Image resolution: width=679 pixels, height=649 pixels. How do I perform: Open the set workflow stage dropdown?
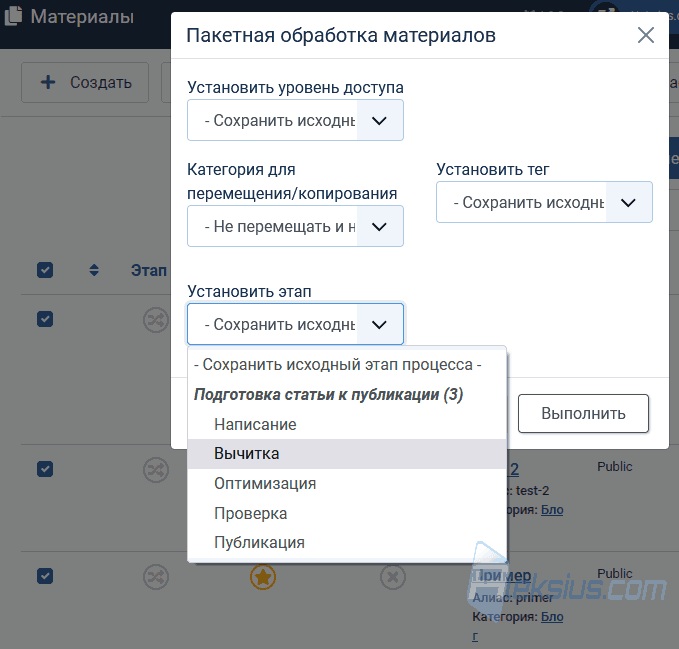click(295, 324)
